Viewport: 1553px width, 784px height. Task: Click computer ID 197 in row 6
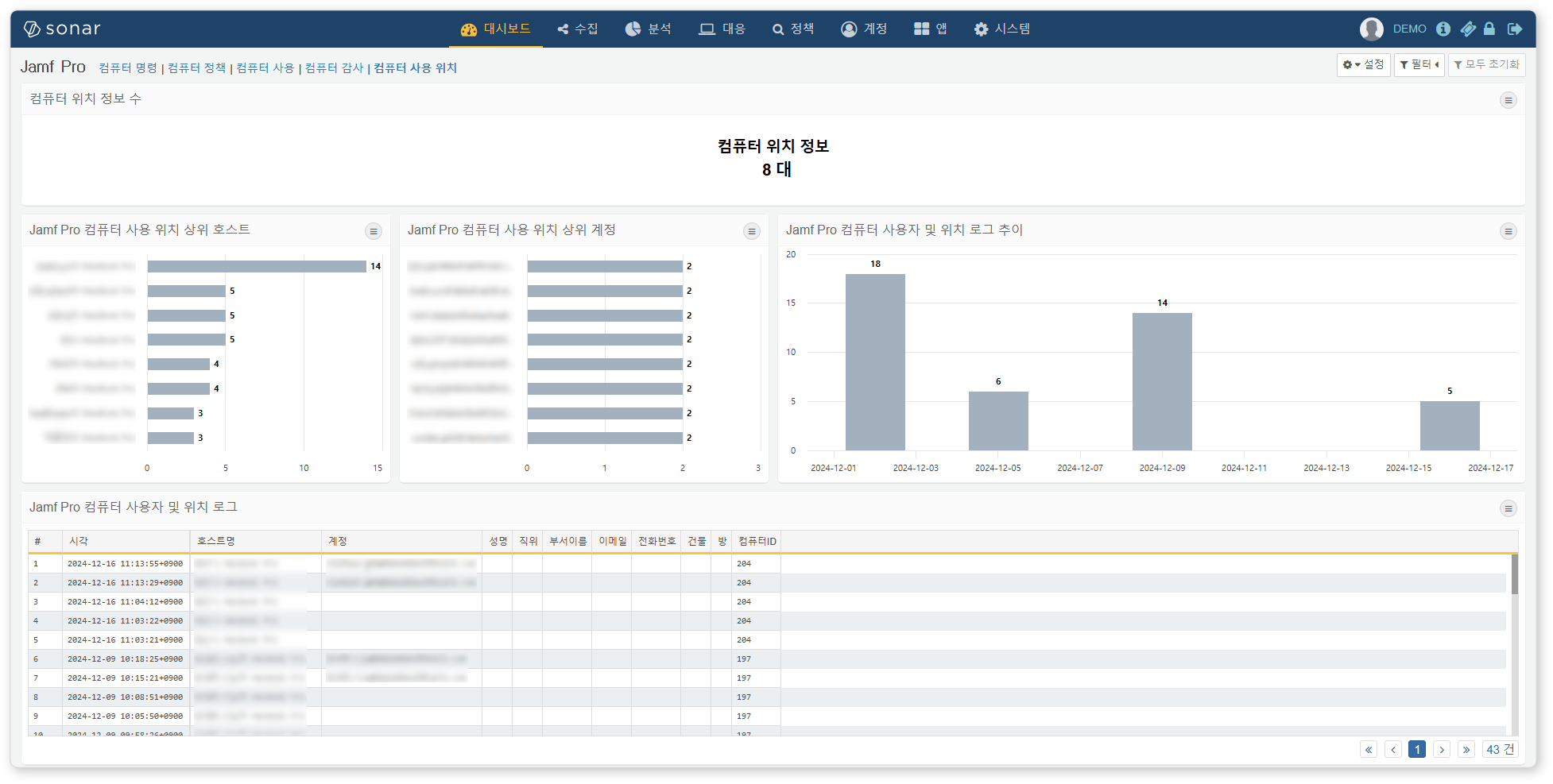point(744,659)
